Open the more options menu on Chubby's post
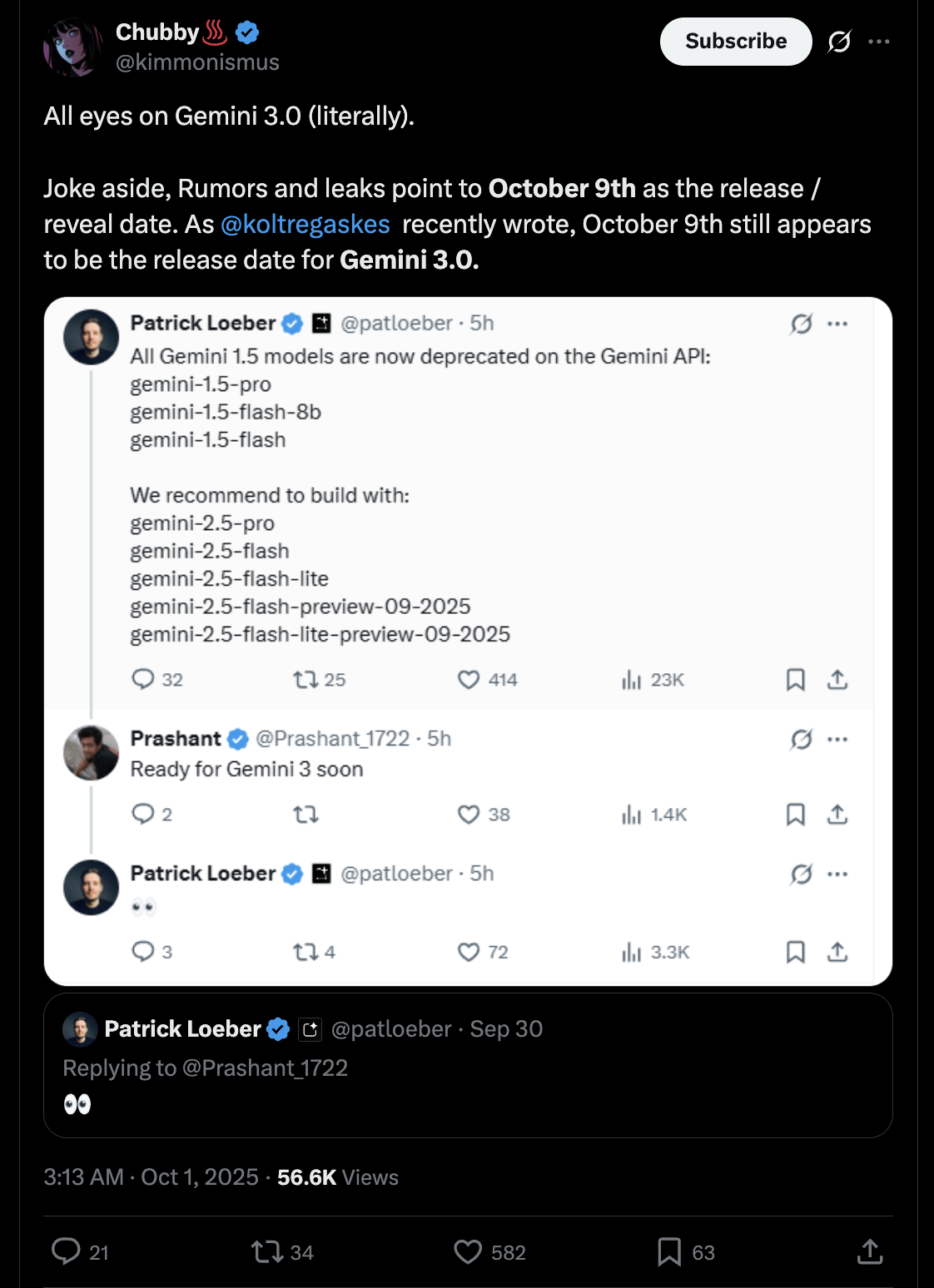Image resolution: width=934 pixels, height=1288 pixels. (x=879, y=42)
